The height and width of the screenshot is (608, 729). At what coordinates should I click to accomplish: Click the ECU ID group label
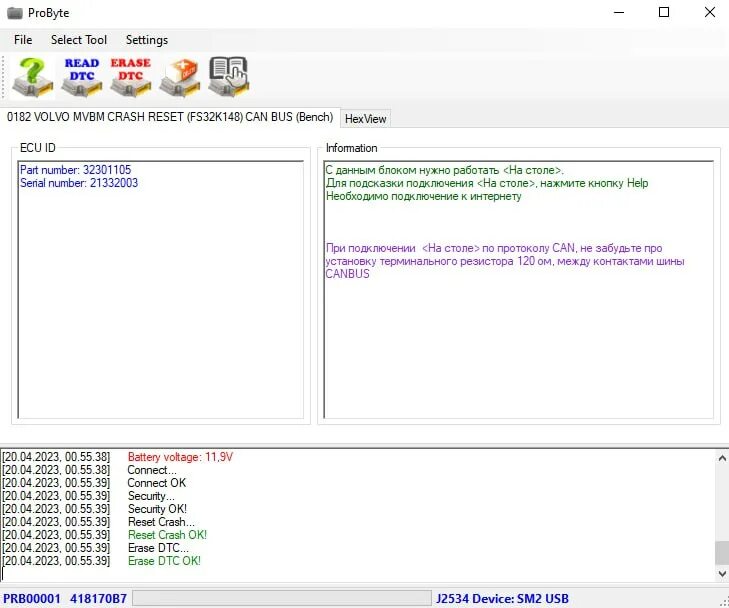tap(38, 148)
